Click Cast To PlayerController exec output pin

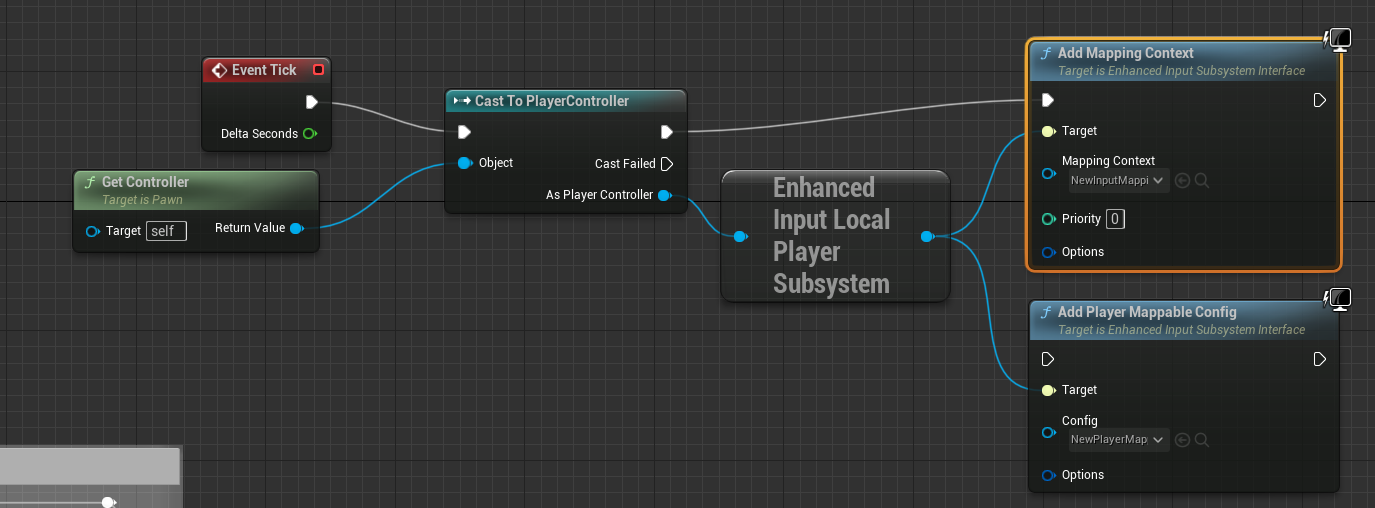coord(667,132)
